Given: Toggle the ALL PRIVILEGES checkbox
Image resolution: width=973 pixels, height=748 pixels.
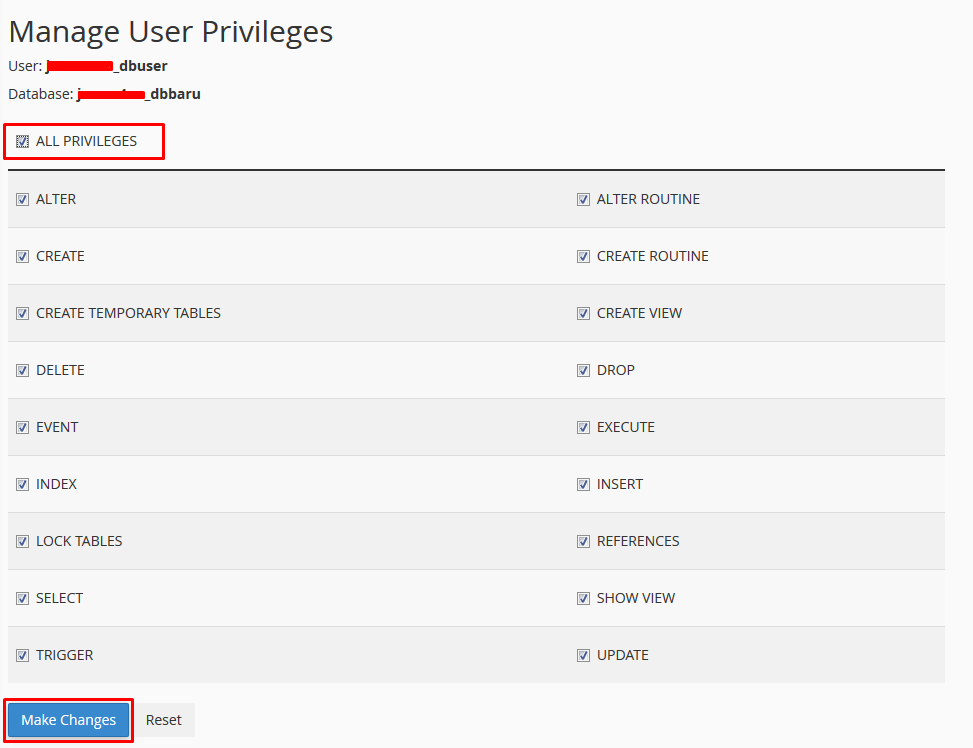Looking at the screenshot, I should pyautogui.click(x=22, y=142).
